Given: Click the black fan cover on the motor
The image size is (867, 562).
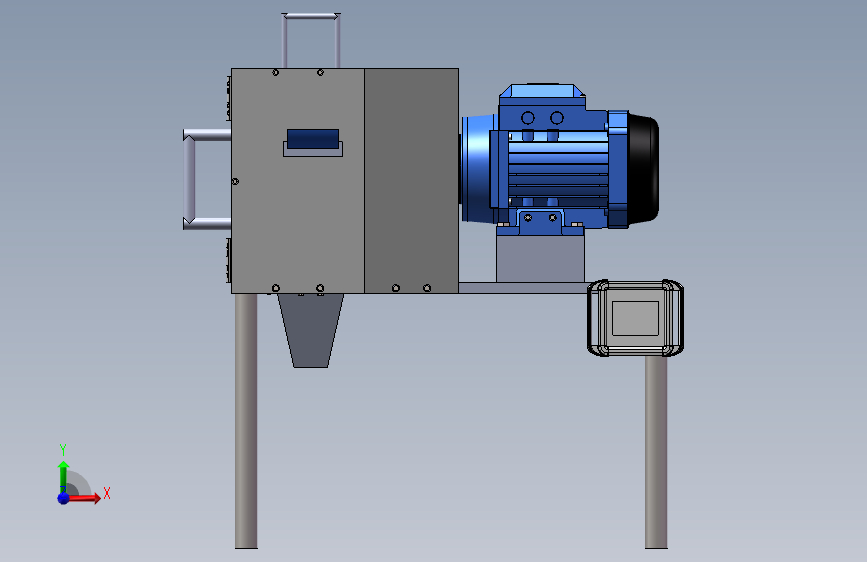Looking at the screenshot, I should pos(644,169).
